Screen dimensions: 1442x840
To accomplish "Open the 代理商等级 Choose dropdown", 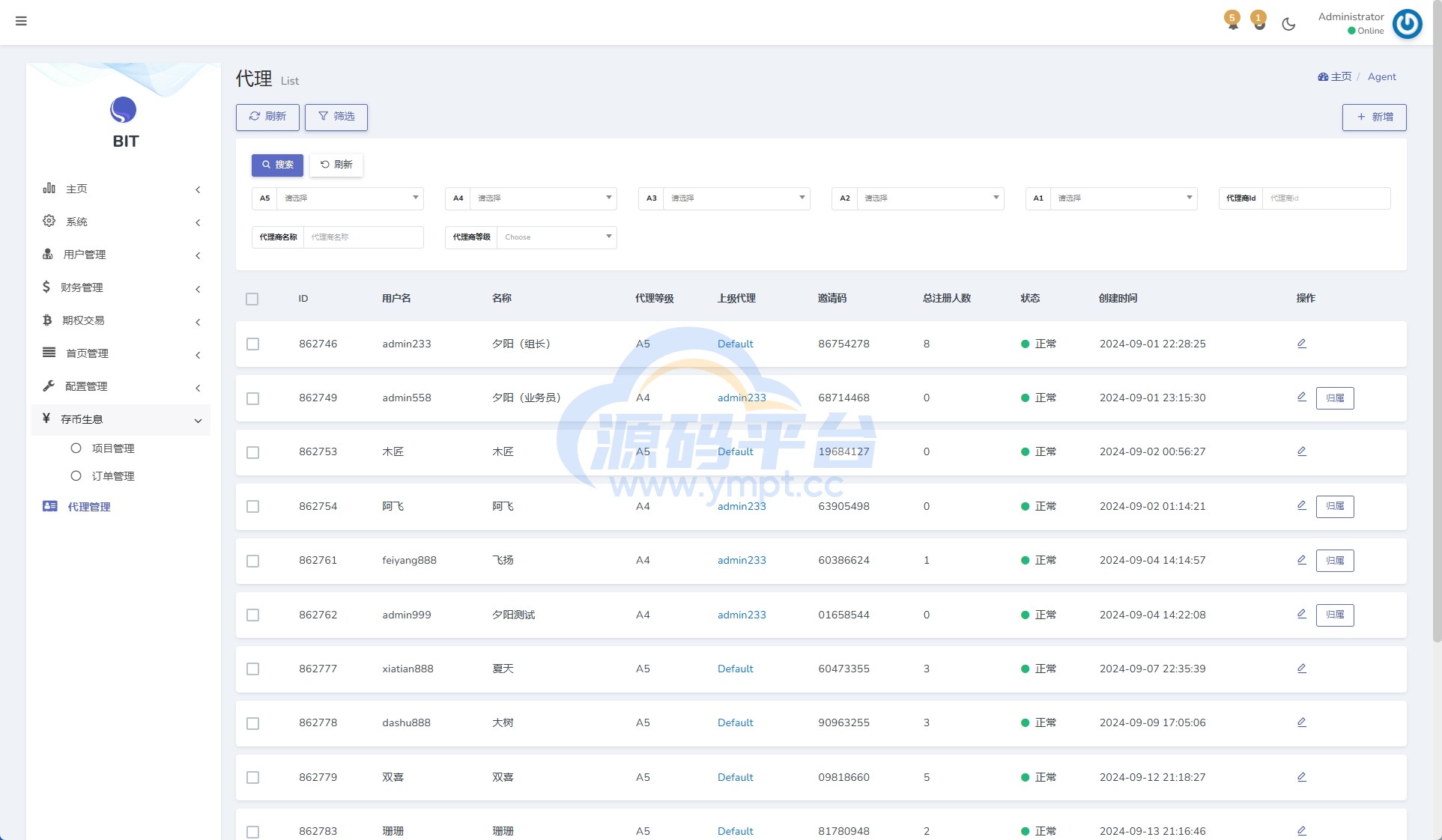I will (557, 237).
